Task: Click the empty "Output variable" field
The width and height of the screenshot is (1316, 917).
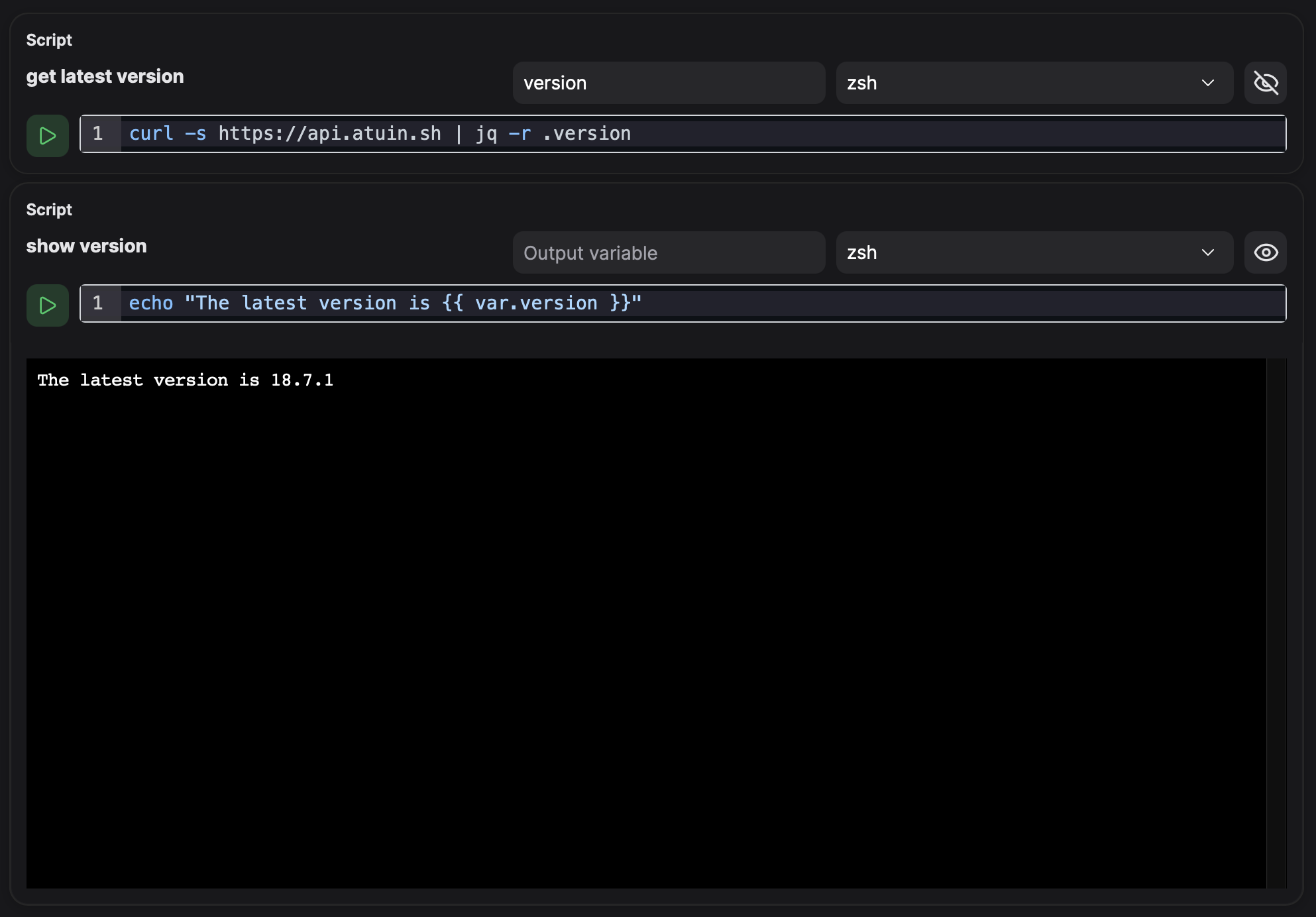Action: point(668,252)
